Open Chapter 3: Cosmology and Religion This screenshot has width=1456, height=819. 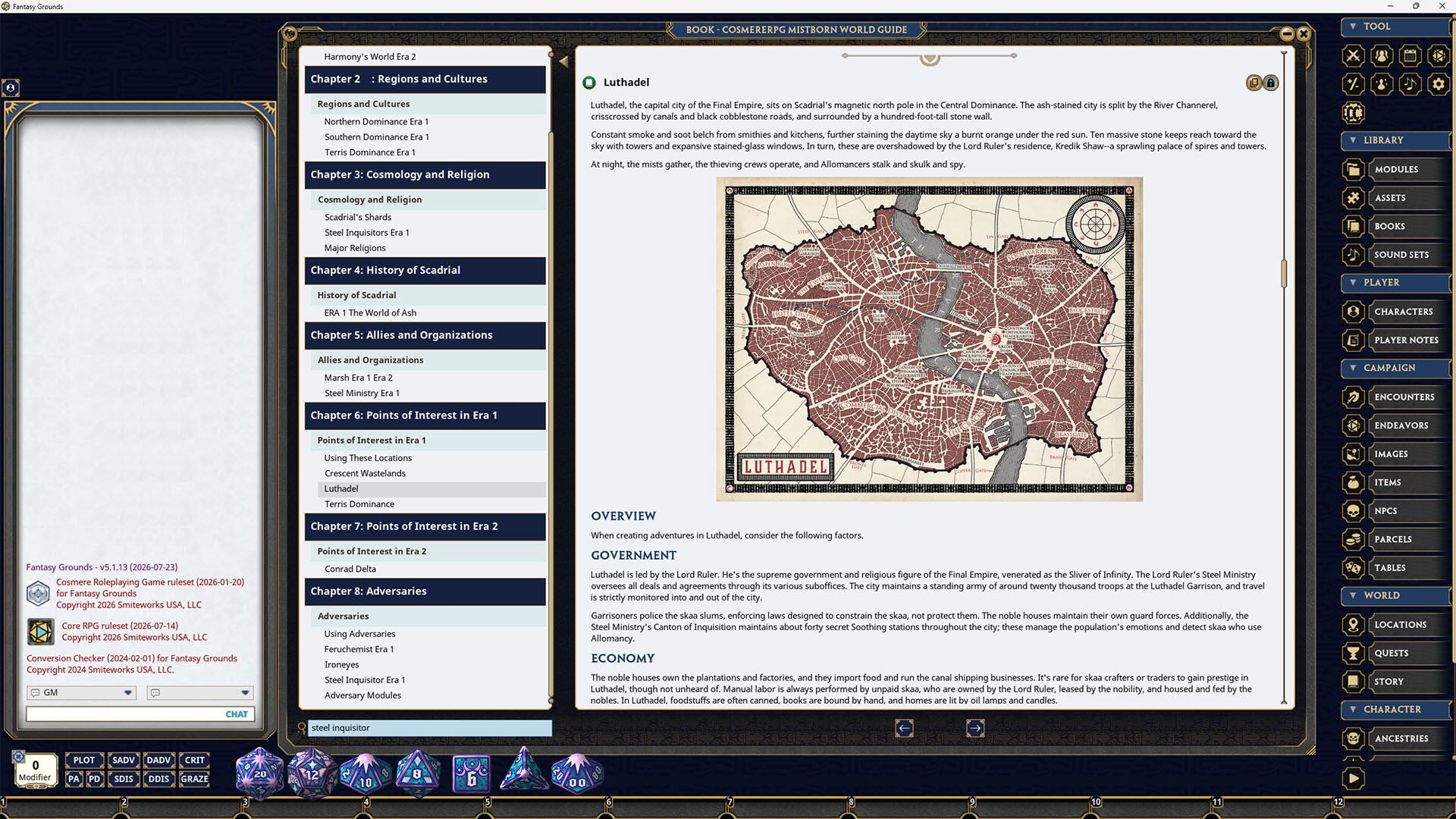pos(425,175)
